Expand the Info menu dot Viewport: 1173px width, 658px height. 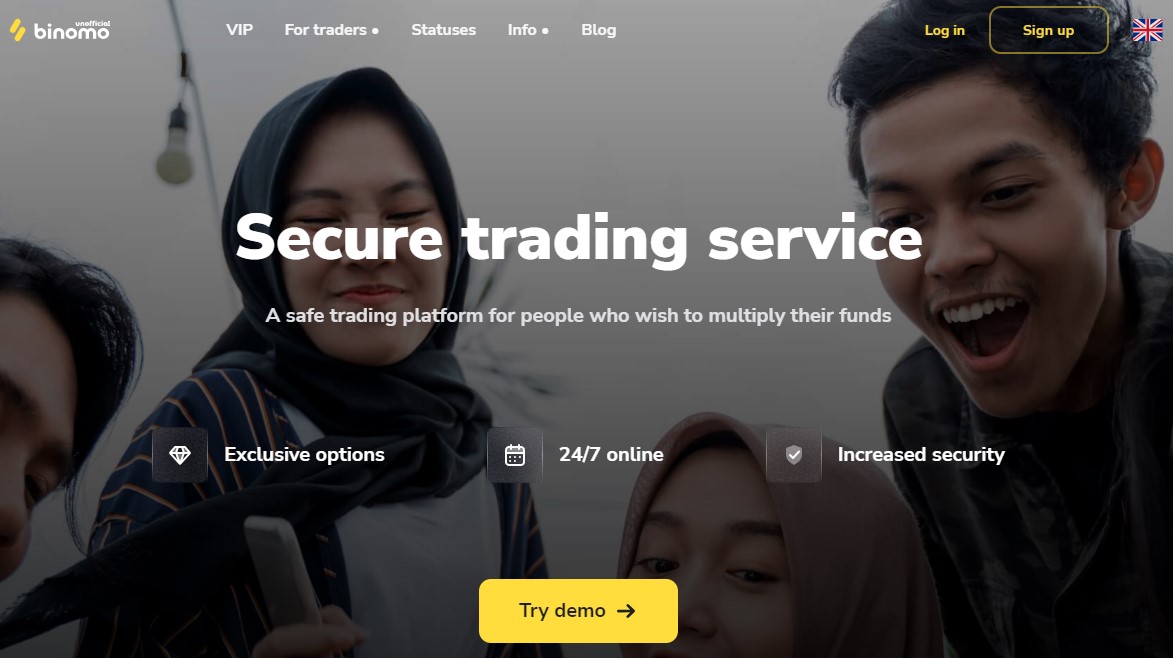545,31
